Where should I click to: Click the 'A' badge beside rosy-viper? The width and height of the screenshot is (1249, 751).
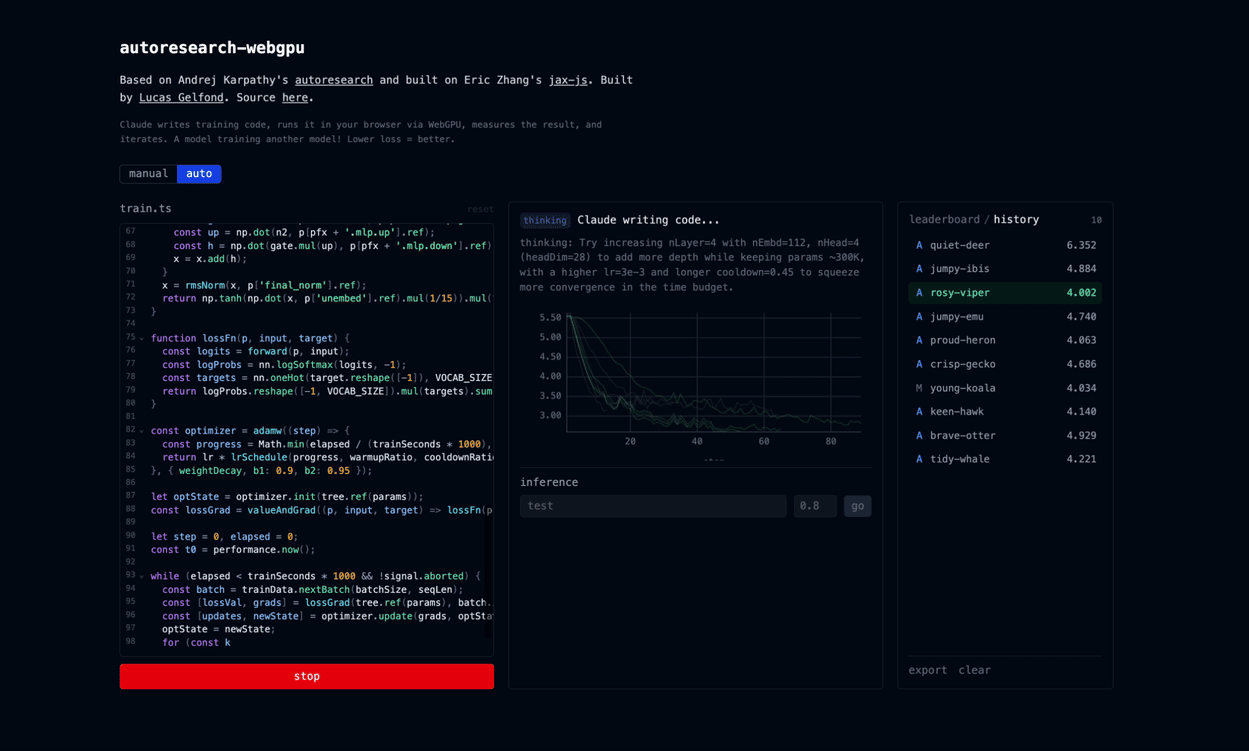click(919, 293)
